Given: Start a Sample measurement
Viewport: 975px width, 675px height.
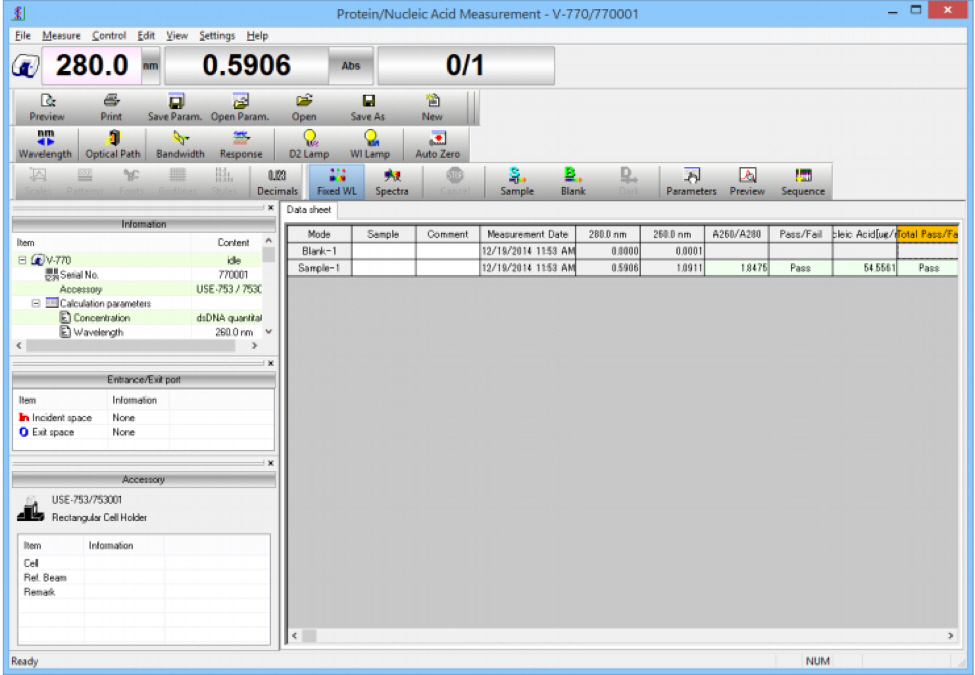Looking at the screenshot, I should (516, 181).
